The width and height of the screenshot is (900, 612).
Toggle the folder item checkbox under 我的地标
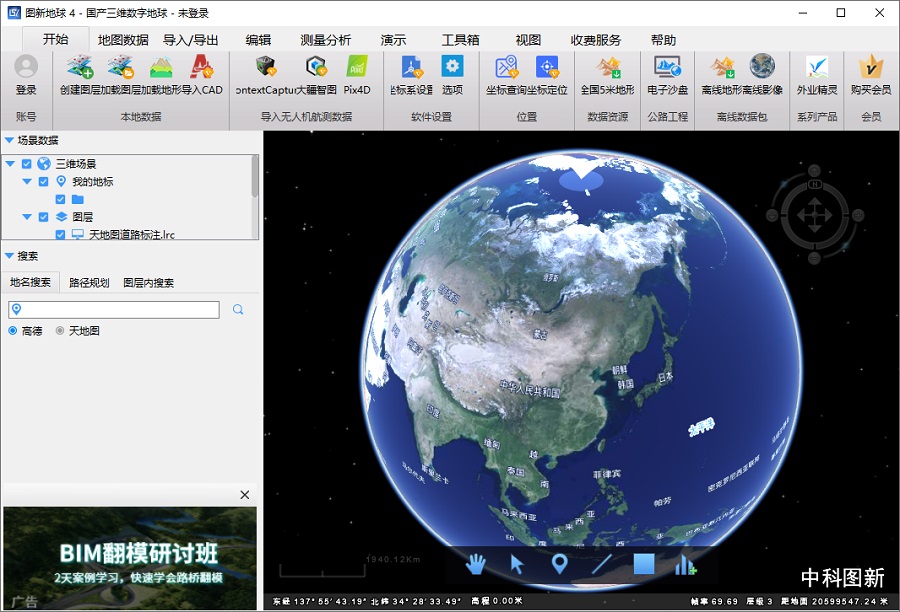point(60,200)
